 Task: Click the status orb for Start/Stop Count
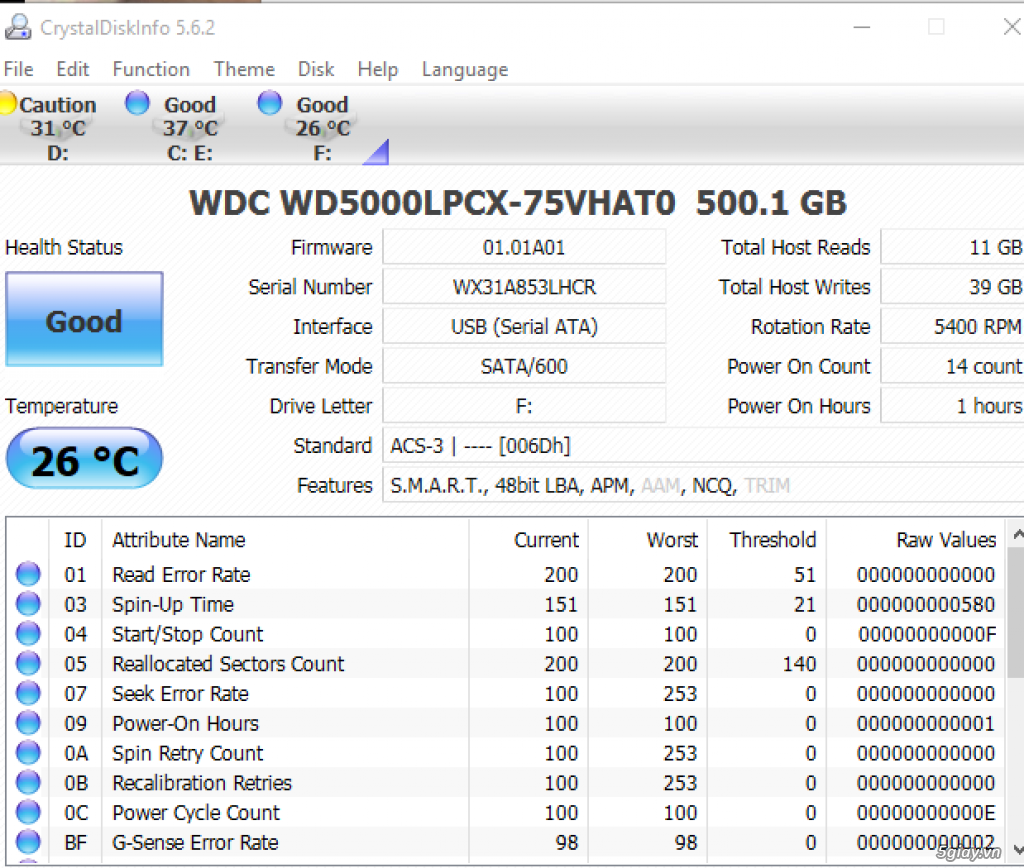(x=28, y=634)
